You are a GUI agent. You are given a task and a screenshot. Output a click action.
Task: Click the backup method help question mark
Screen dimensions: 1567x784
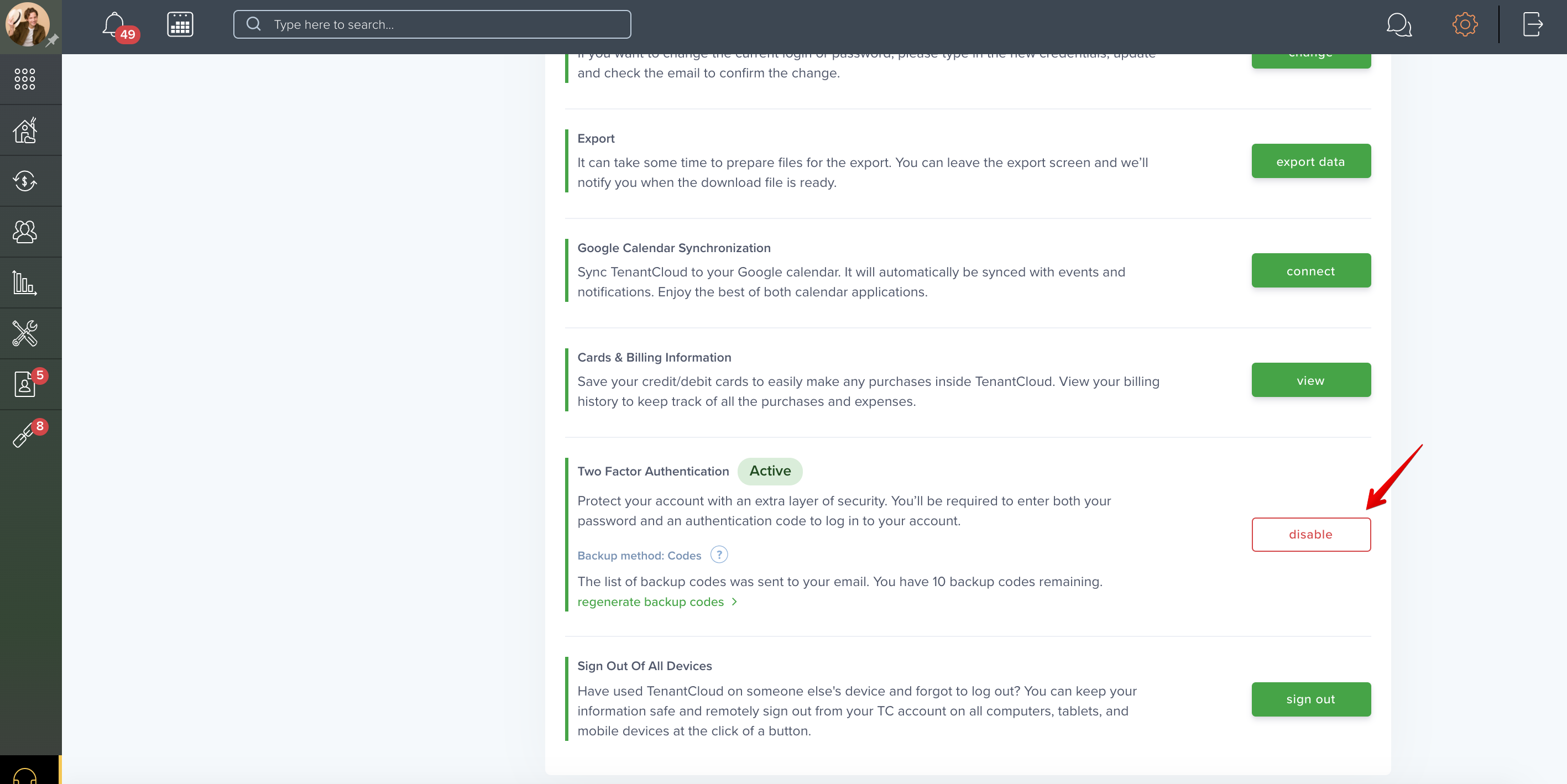(x=719, y=555)
